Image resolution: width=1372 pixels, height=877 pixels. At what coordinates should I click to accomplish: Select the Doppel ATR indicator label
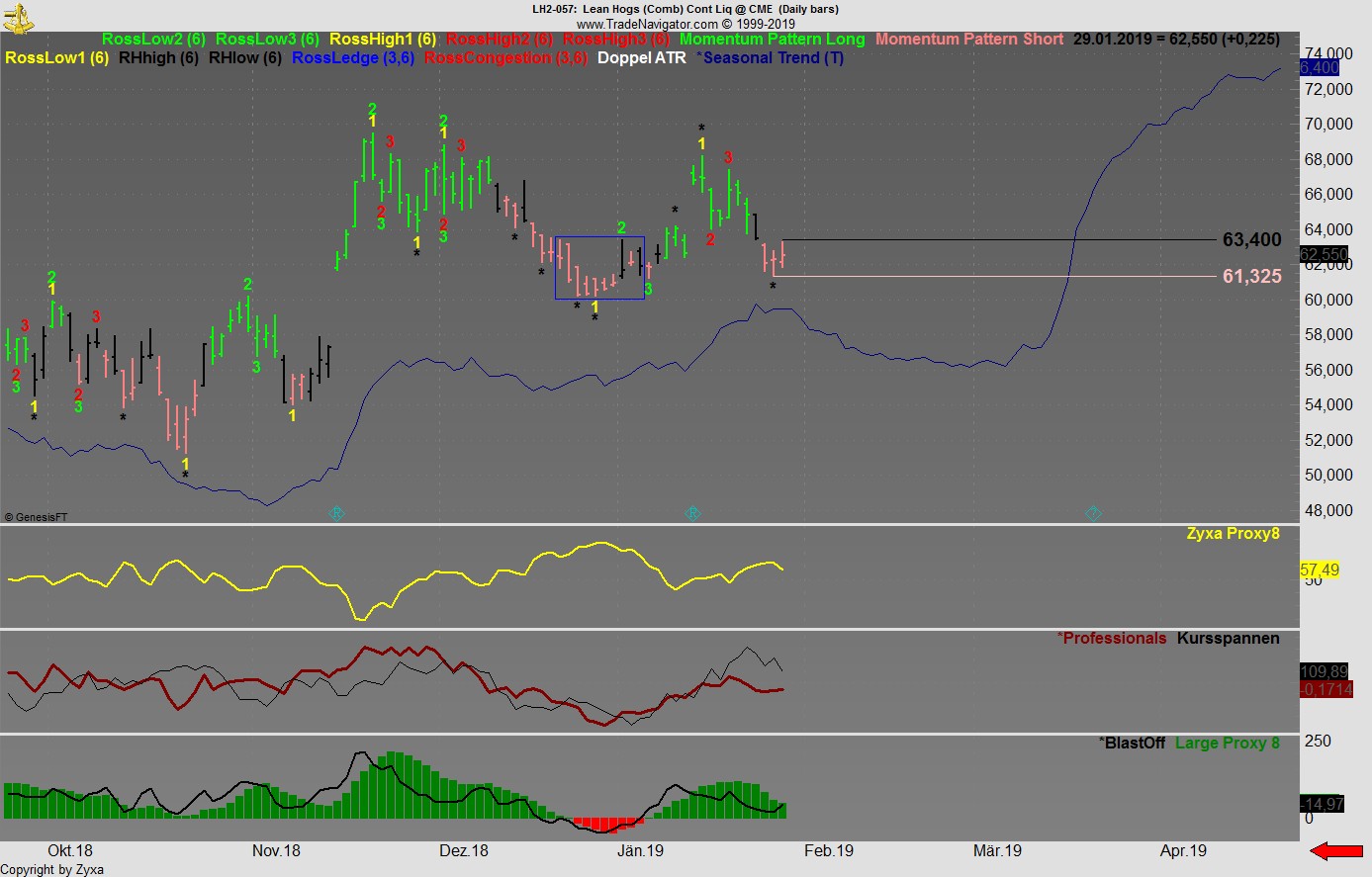tap(641, 58)
